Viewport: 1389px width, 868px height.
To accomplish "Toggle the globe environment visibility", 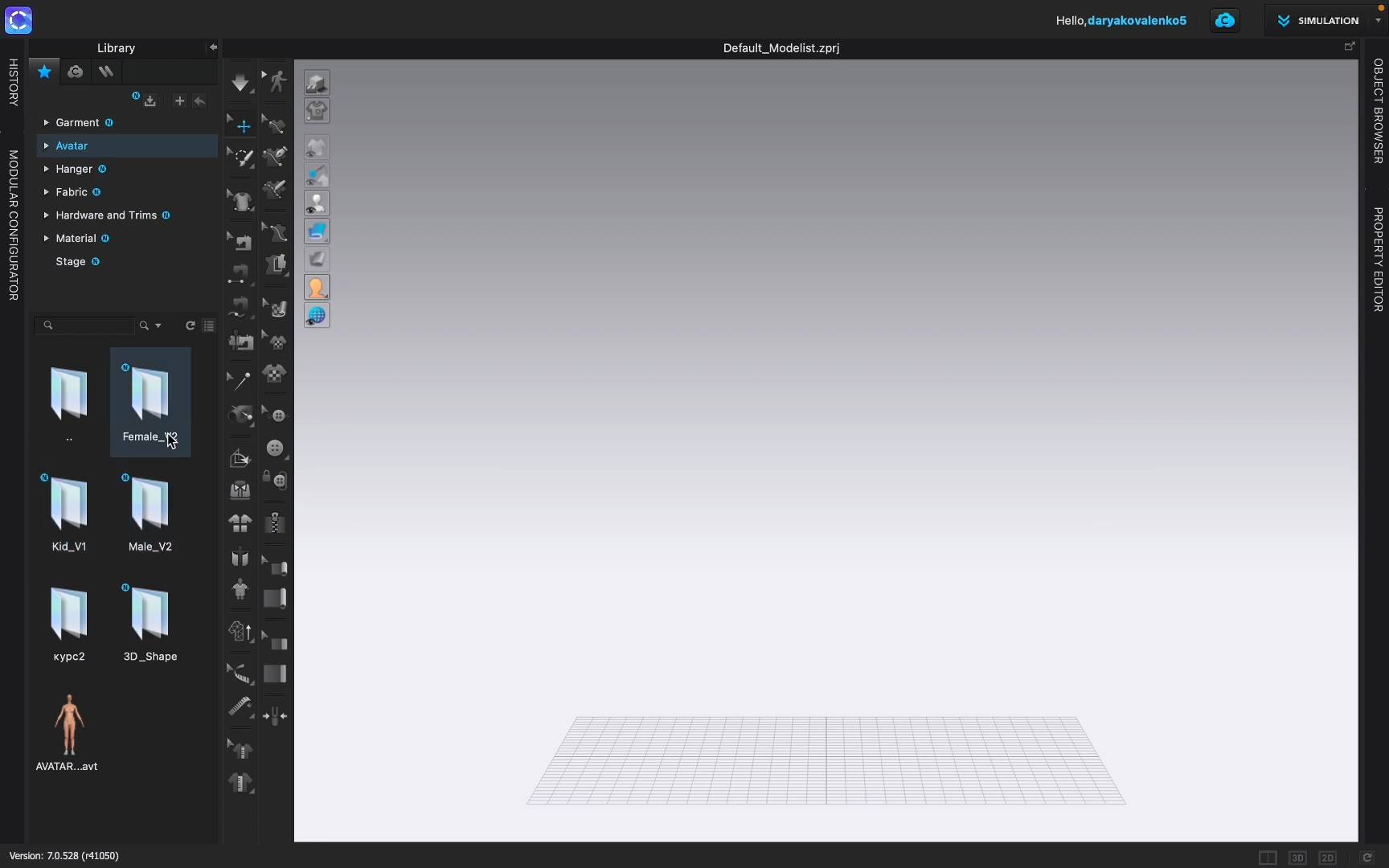I will tap(317, 316).
